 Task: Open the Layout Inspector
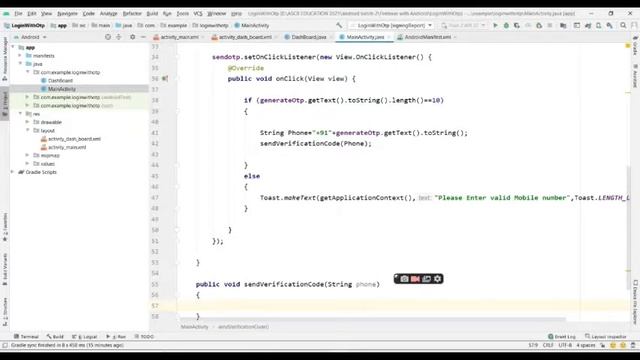pyautogui.click(x=605, y=337)
